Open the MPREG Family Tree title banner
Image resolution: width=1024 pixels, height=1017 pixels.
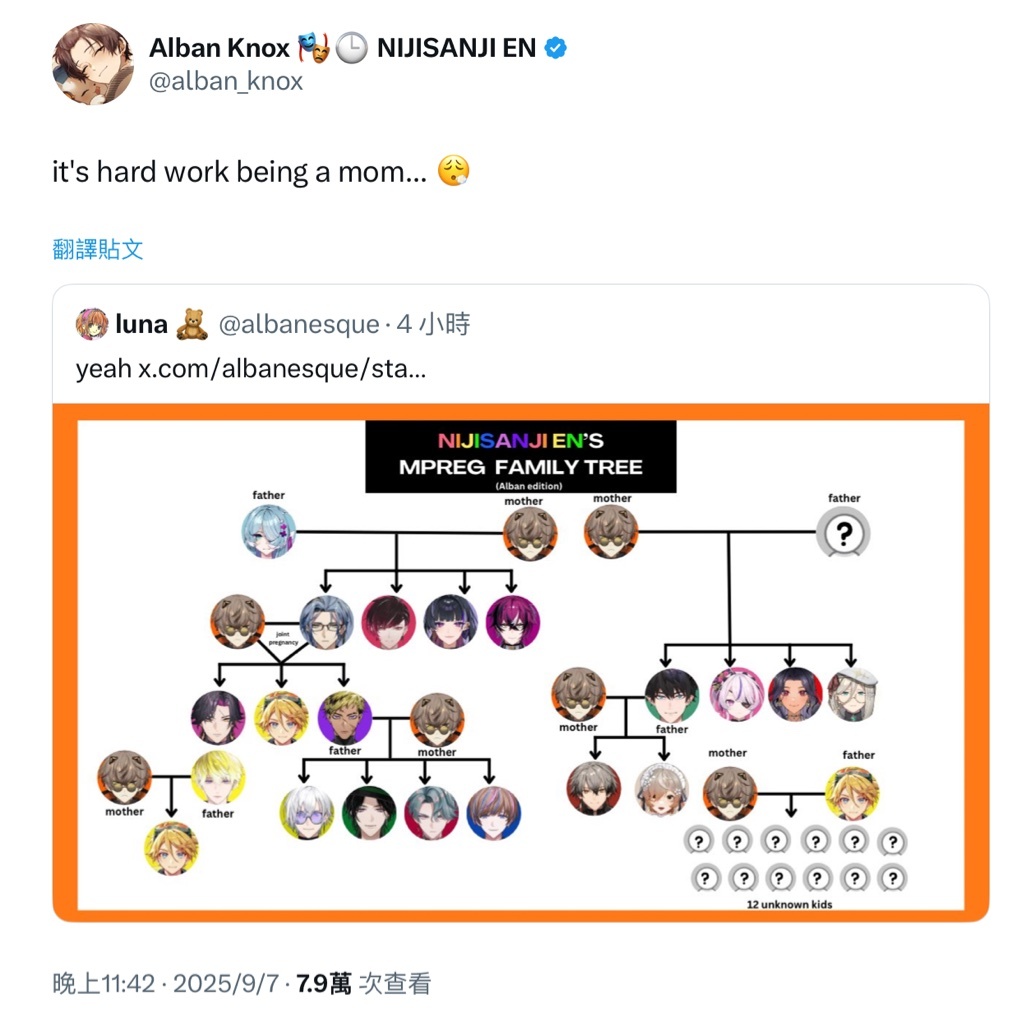pyautogui.click(x=520, y=457)
